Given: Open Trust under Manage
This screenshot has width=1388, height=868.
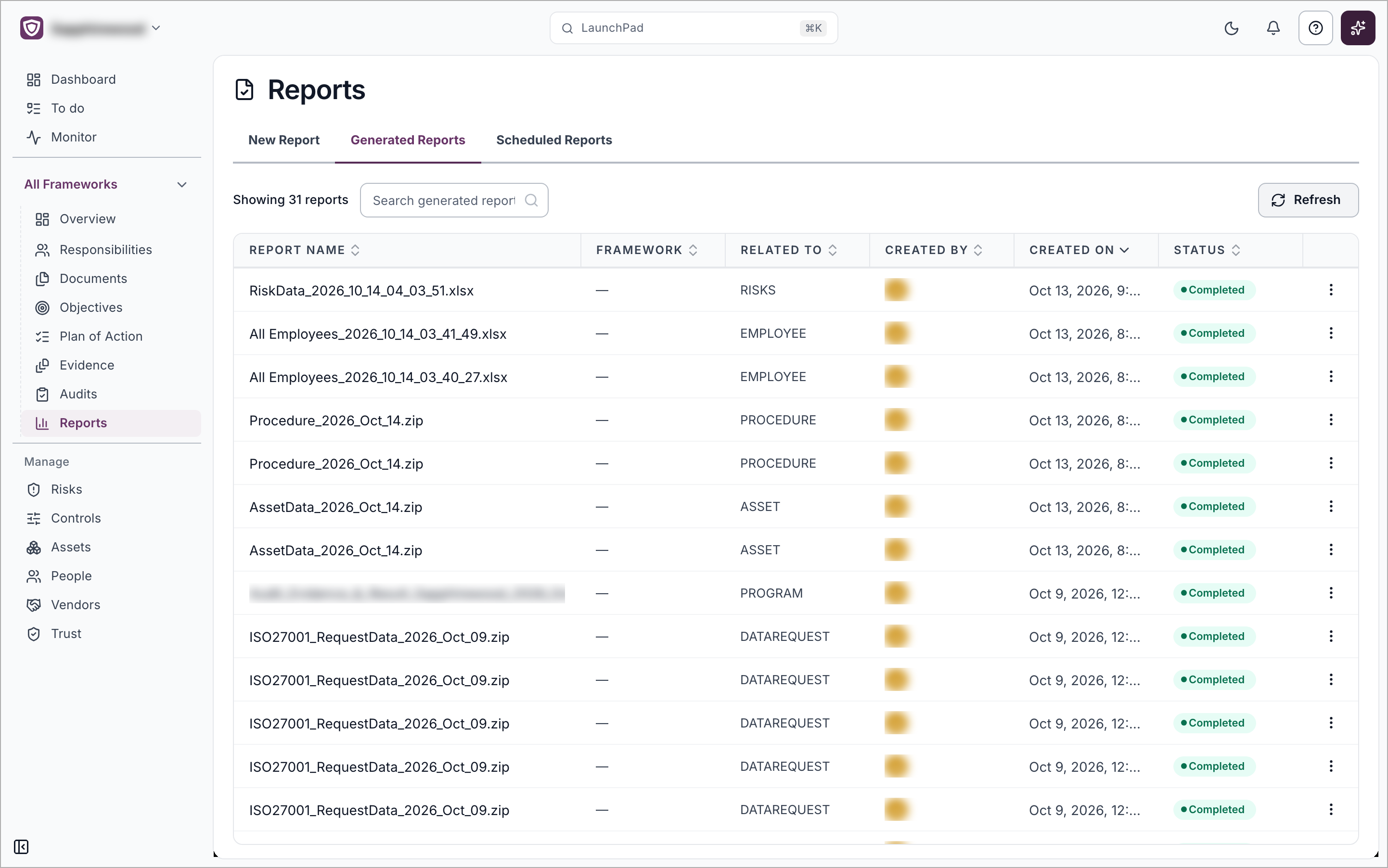Looking at the screenshot, I should click(66, 634).
